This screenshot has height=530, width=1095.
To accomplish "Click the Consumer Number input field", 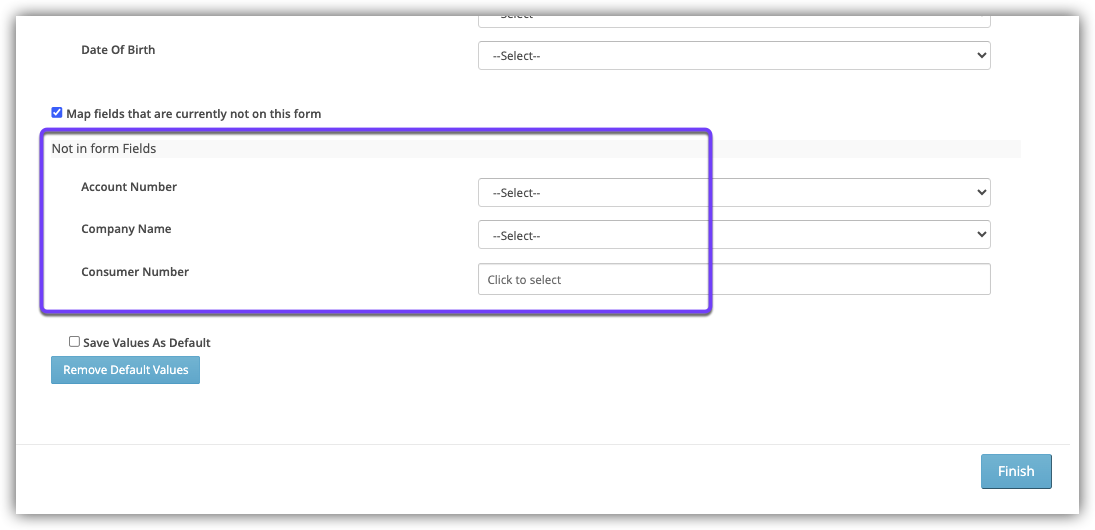I will pyautogui.click(x=733, y=279).
